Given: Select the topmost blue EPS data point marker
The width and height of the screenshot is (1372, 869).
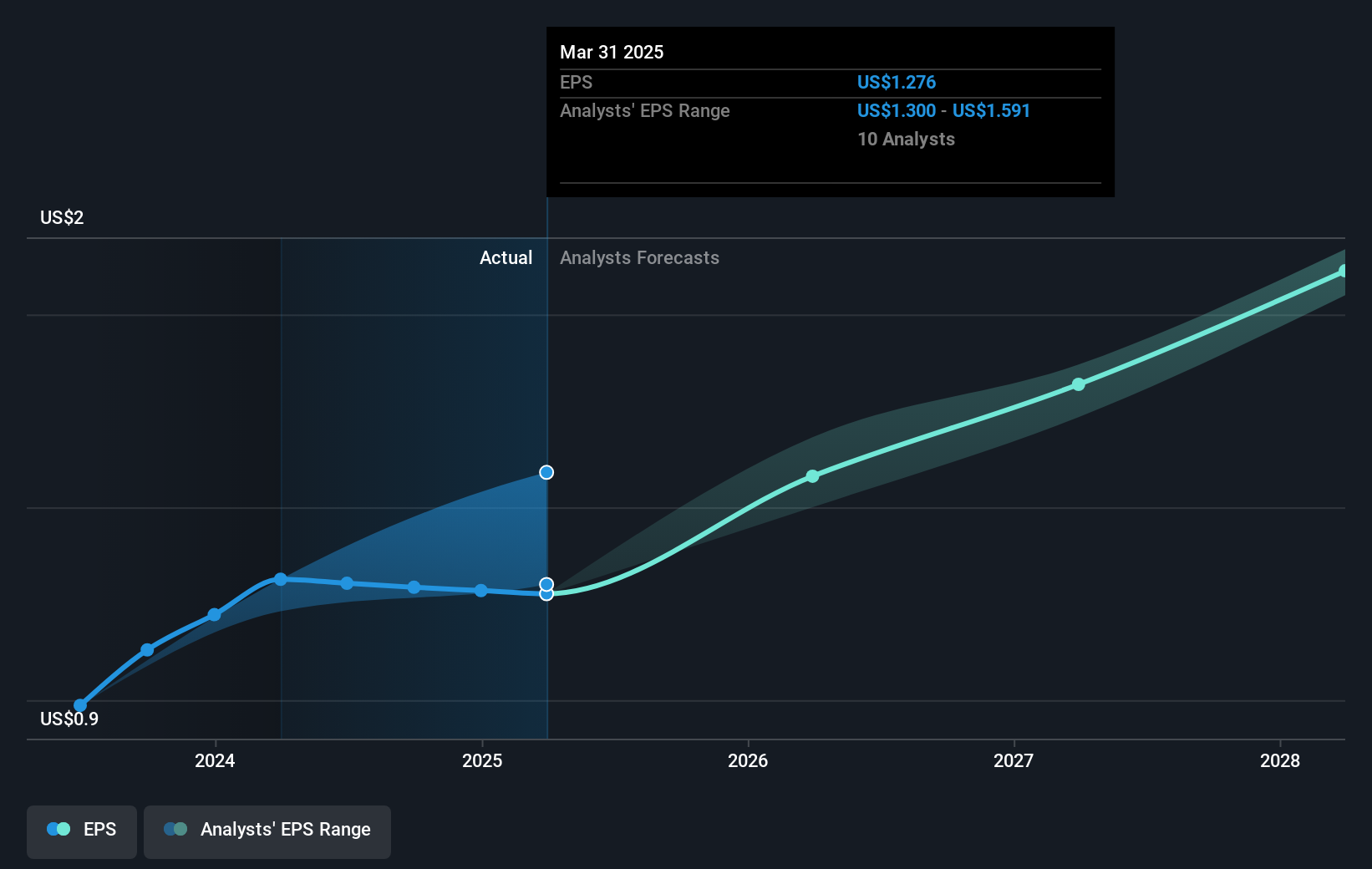Looking at the screenshot, I should pyautogui.click(x=546, y=472).
